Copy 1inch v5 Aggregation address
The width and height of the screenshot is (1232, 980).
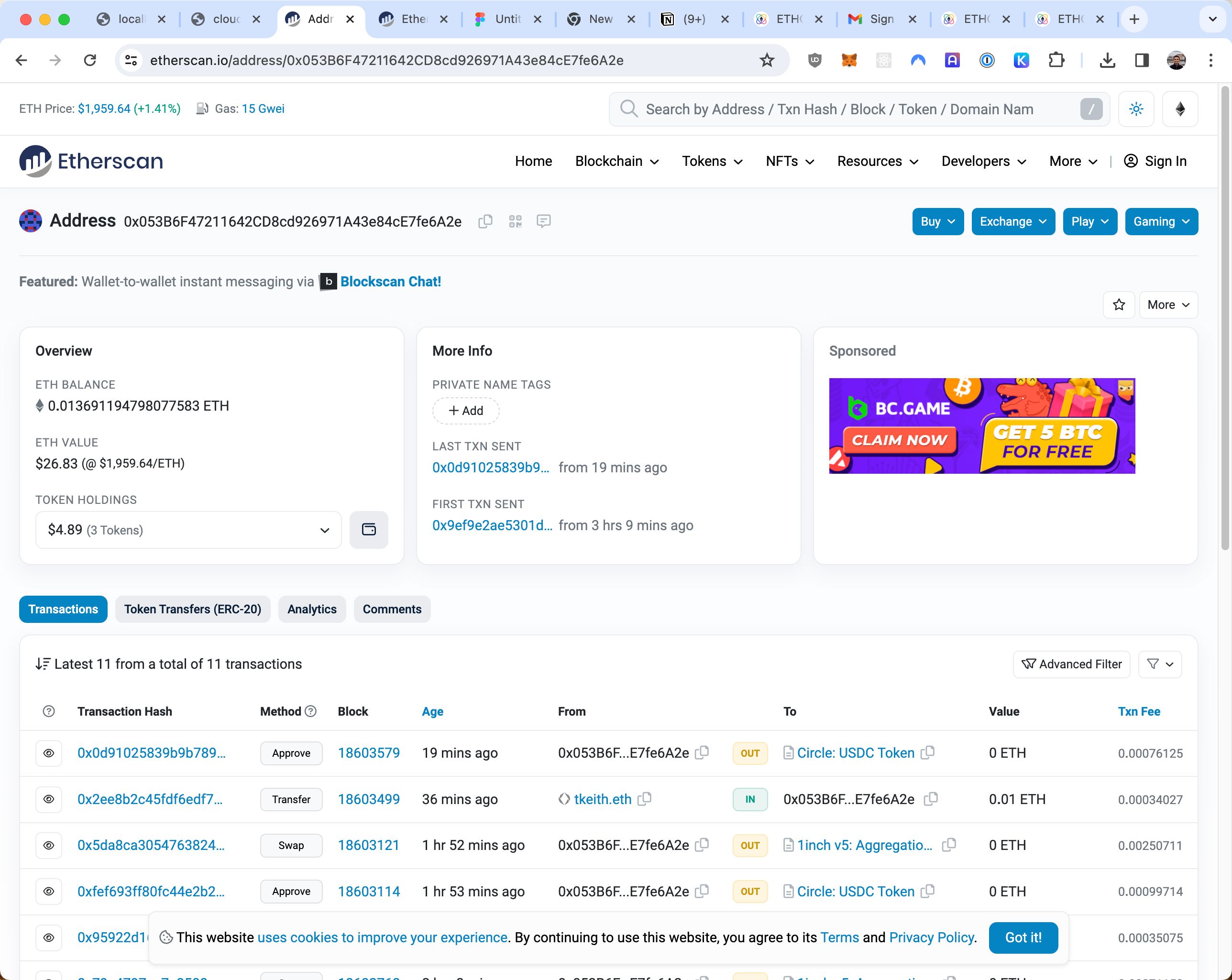[x=949, y=845]
